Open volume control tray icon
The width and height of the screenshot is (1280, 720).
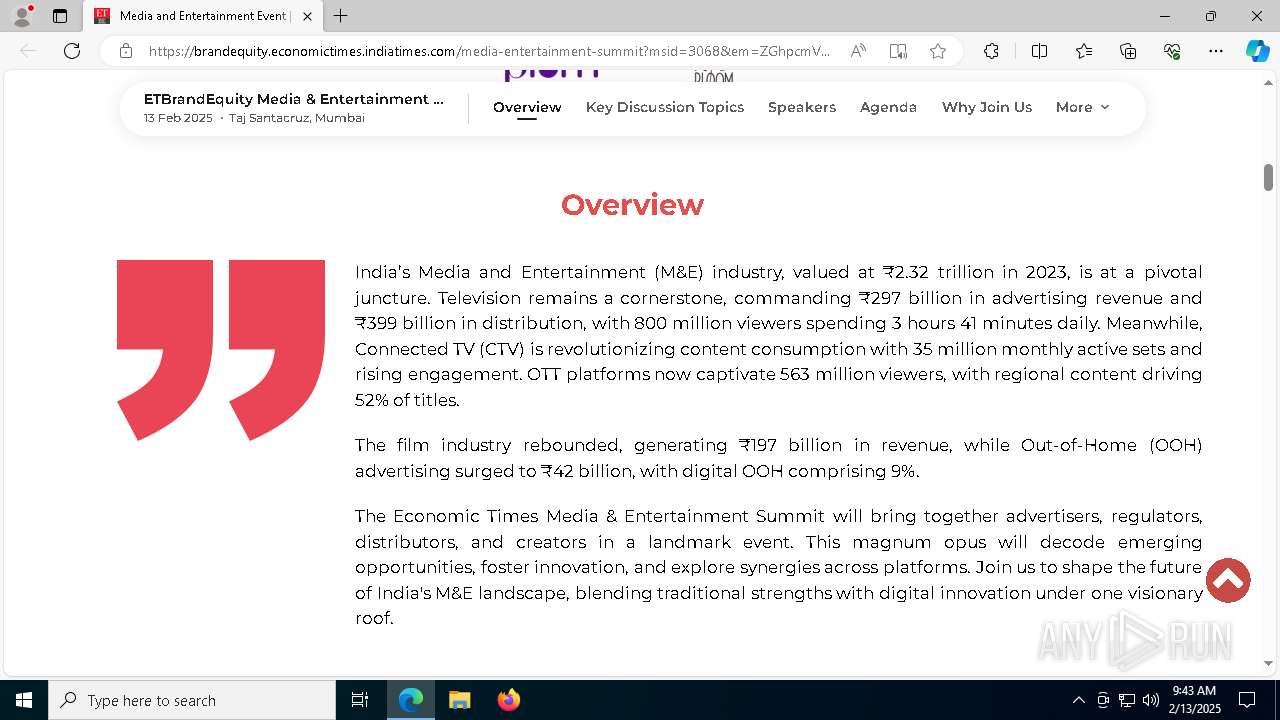tap(1151, 700)
